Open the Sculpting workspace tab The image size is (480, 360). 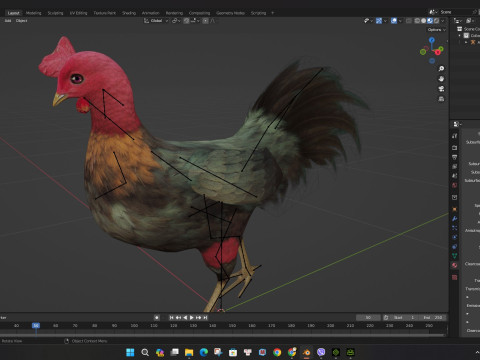pos(55,13)
